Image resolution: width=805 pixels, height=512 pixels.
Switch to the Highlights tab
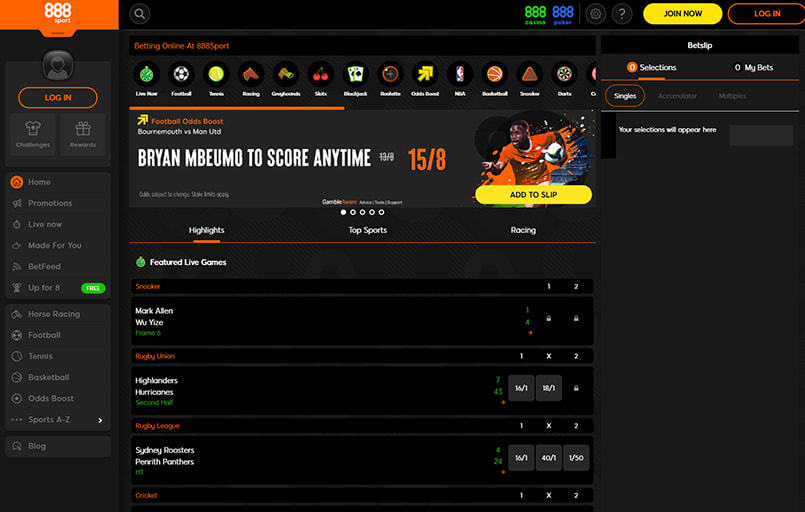pyautogui.click(x=206, y=230)
